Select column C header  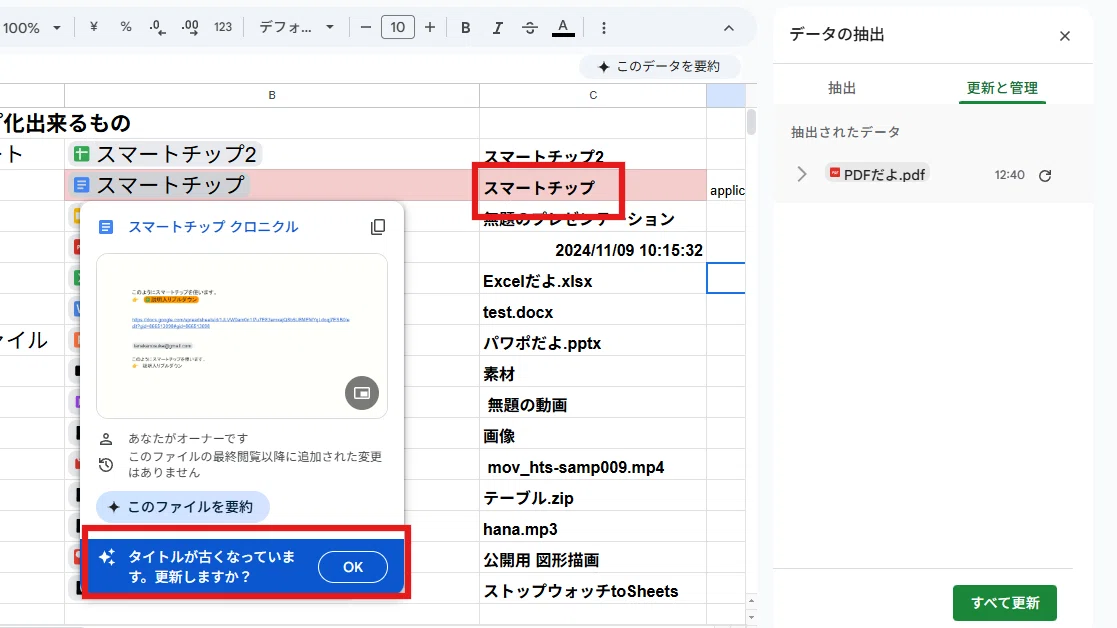593,95
